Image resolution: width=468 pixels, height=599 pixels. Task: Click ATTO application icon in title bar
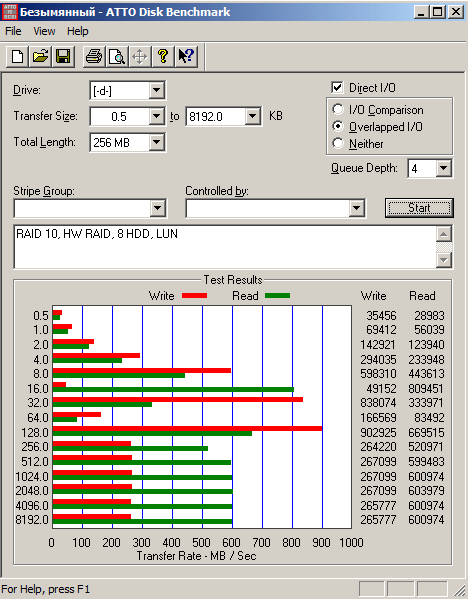(9, 11)
